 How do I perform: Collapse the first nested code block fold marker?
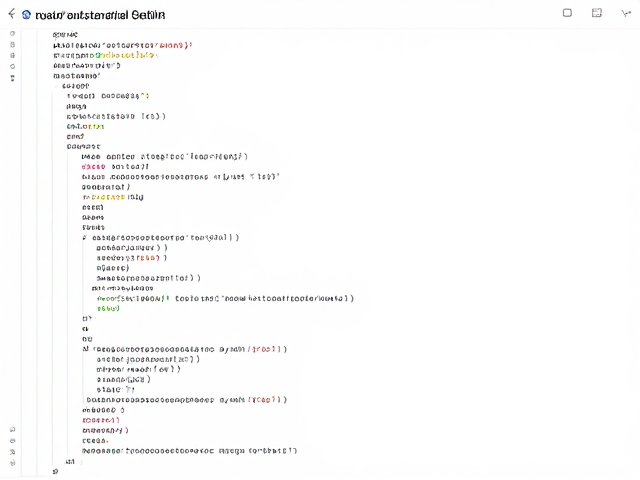[x=56, y=86]
